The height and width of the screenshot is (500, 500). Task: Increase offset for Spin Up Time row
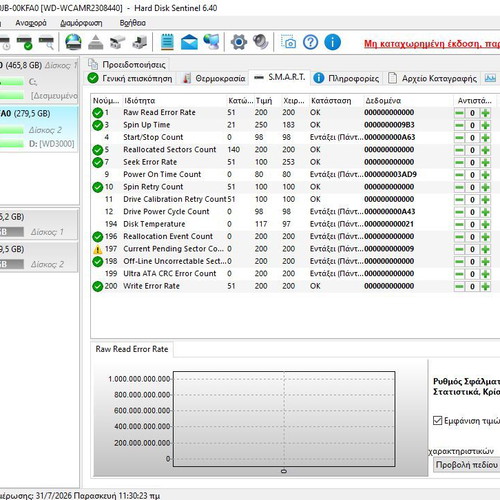pos(485,125)
